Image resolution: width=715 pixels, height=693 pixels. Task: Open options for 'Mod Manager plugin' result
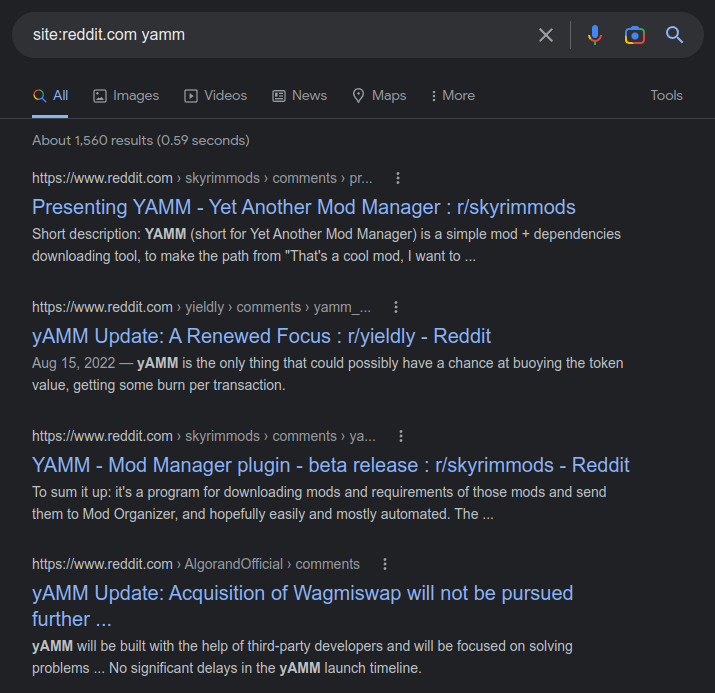click(x=401, y=436)
